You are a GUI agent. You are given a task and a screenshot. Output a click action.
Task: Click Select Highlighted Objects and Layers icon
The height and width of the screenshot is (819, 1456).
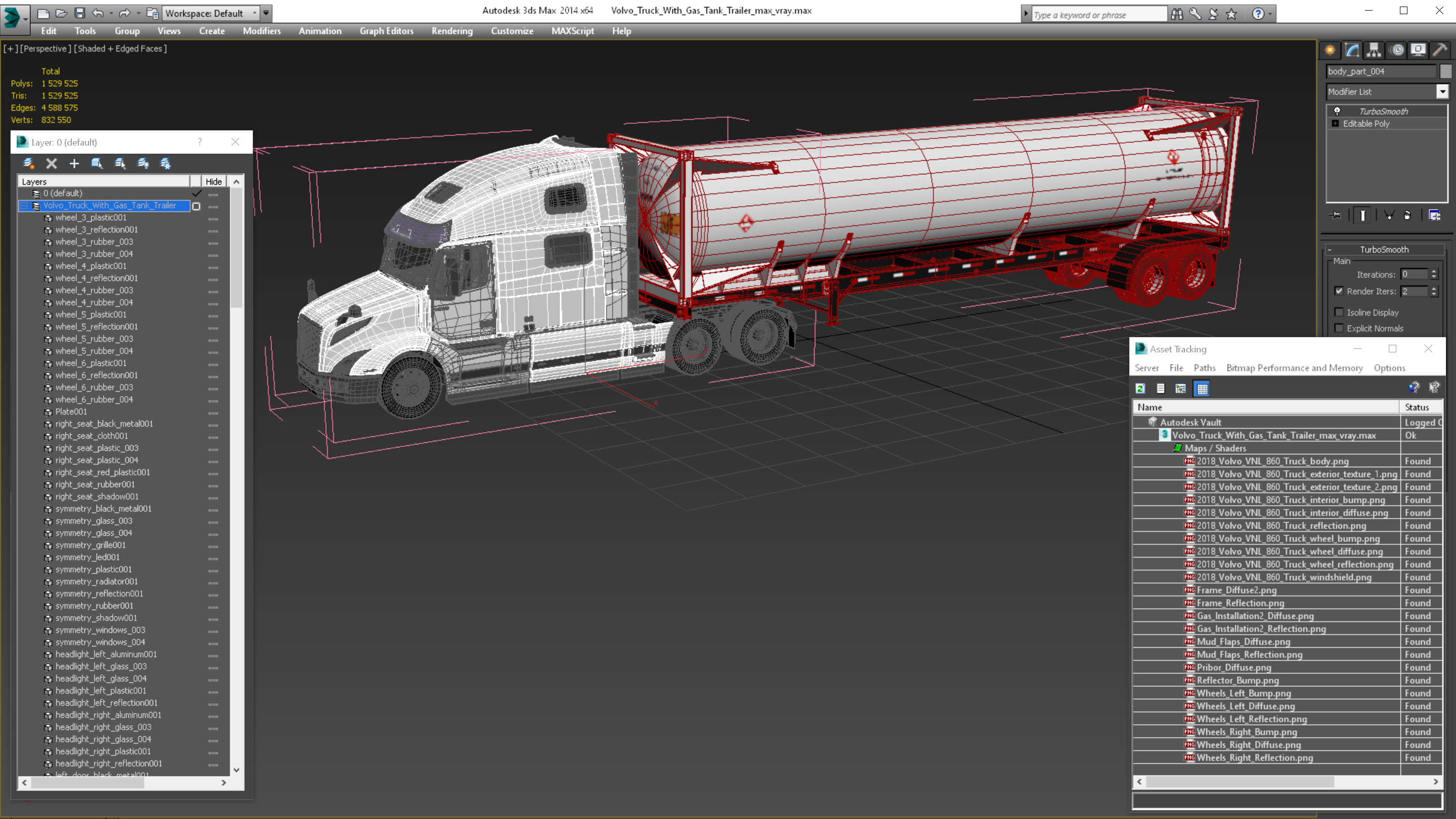pyautogui.click(x=97, y=164)
